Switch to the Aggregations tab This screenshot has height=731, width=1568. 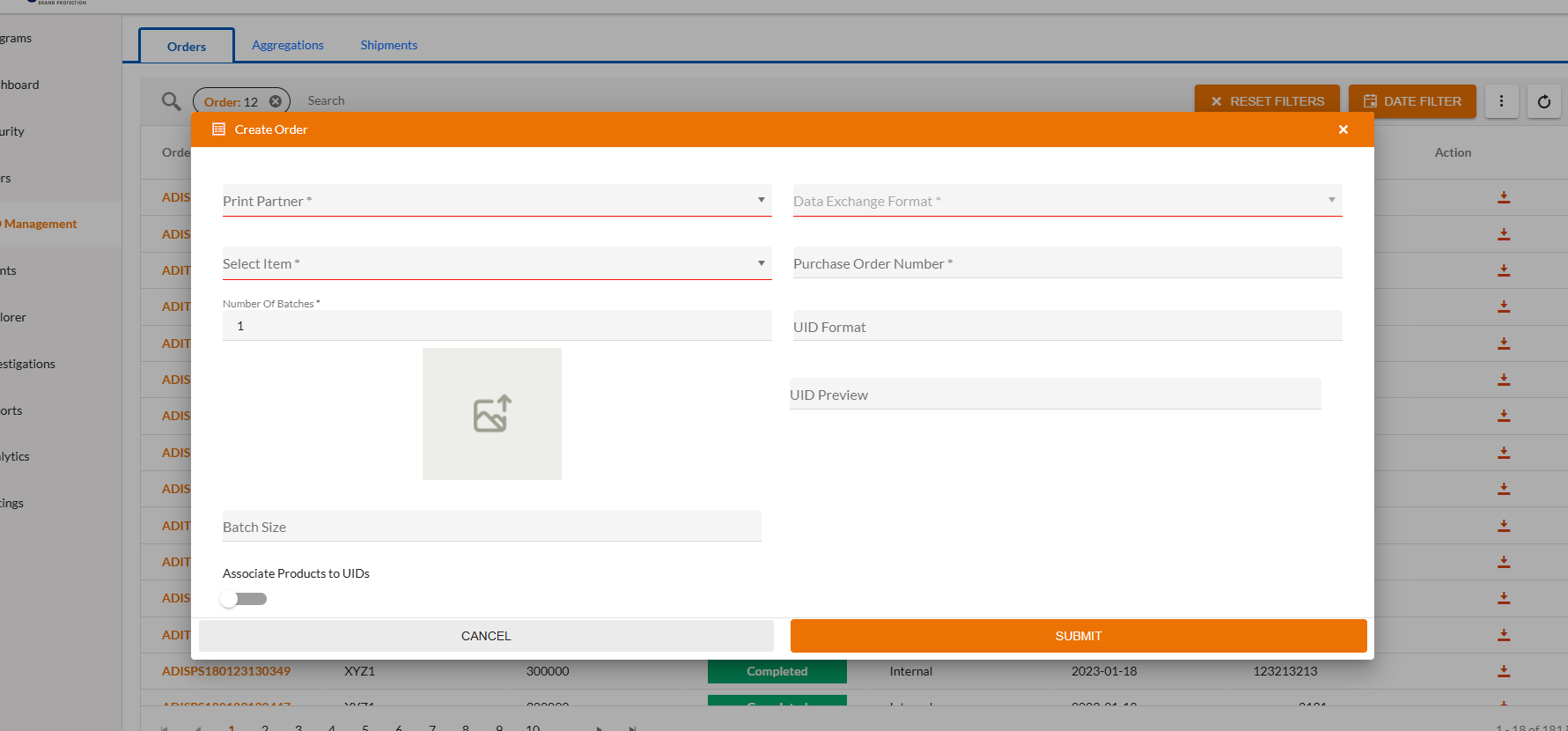click(288, 45)
